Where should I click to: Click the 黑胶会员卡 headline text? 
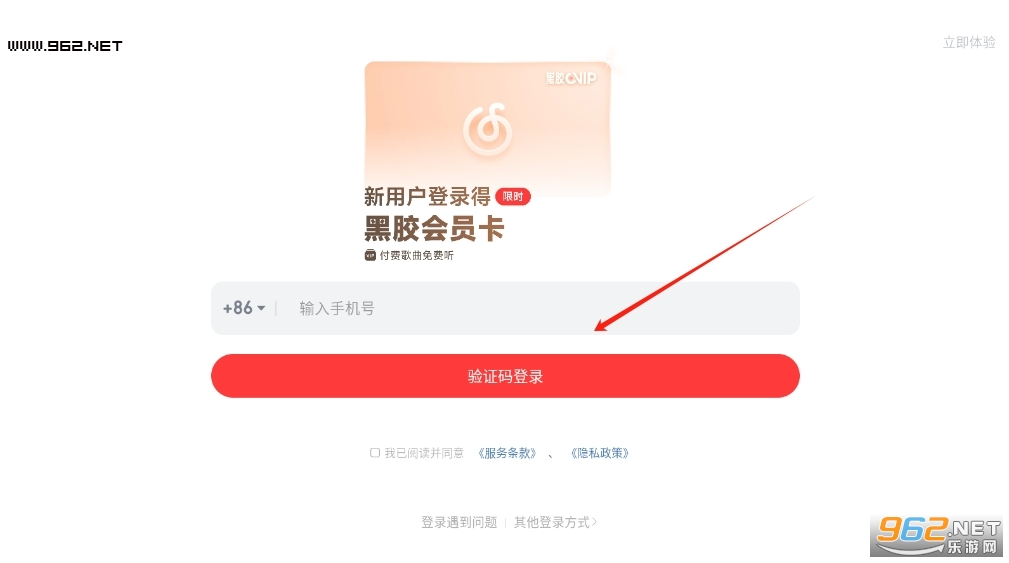pyautogui.click(x=434, y=228)
